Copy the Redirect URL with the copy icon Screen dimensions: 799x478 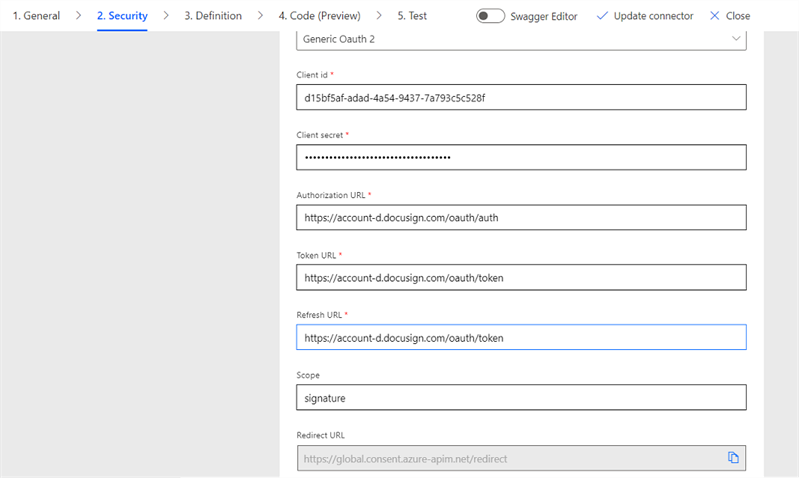[733, 458]
